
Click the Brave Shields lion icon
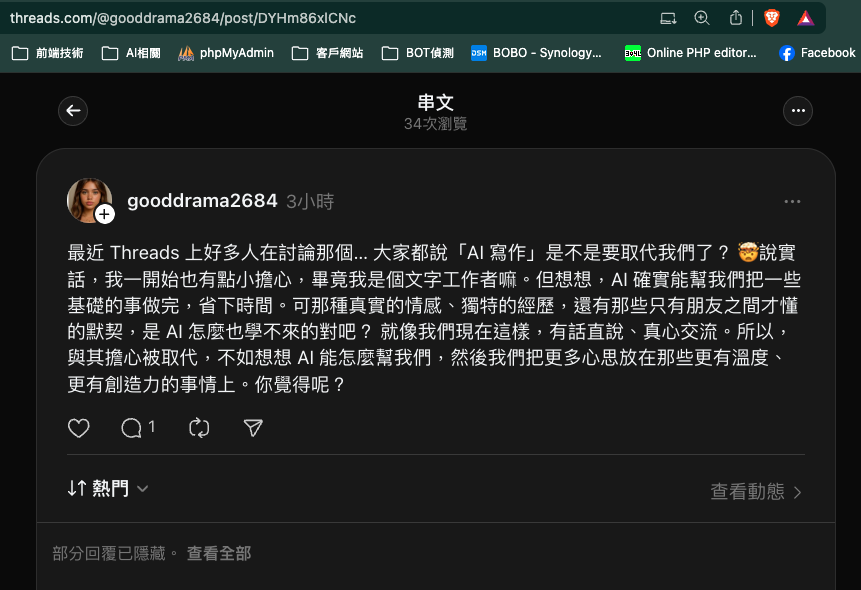771,18
